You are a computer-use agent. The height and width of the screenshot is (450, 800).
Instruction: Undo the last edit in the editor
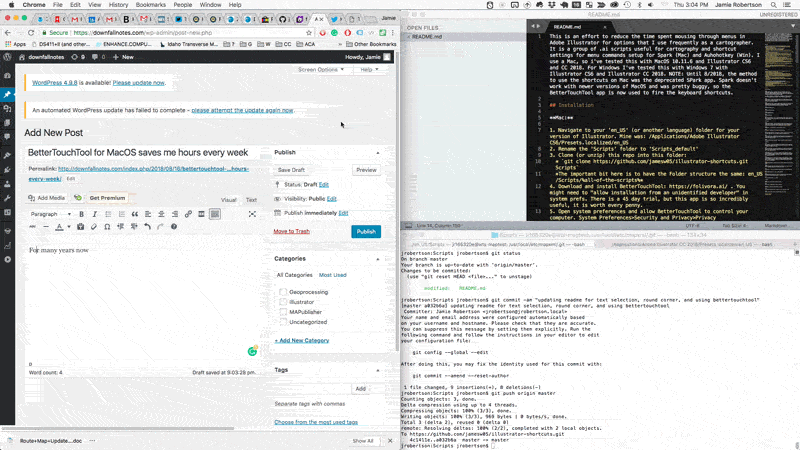(147, 227)
